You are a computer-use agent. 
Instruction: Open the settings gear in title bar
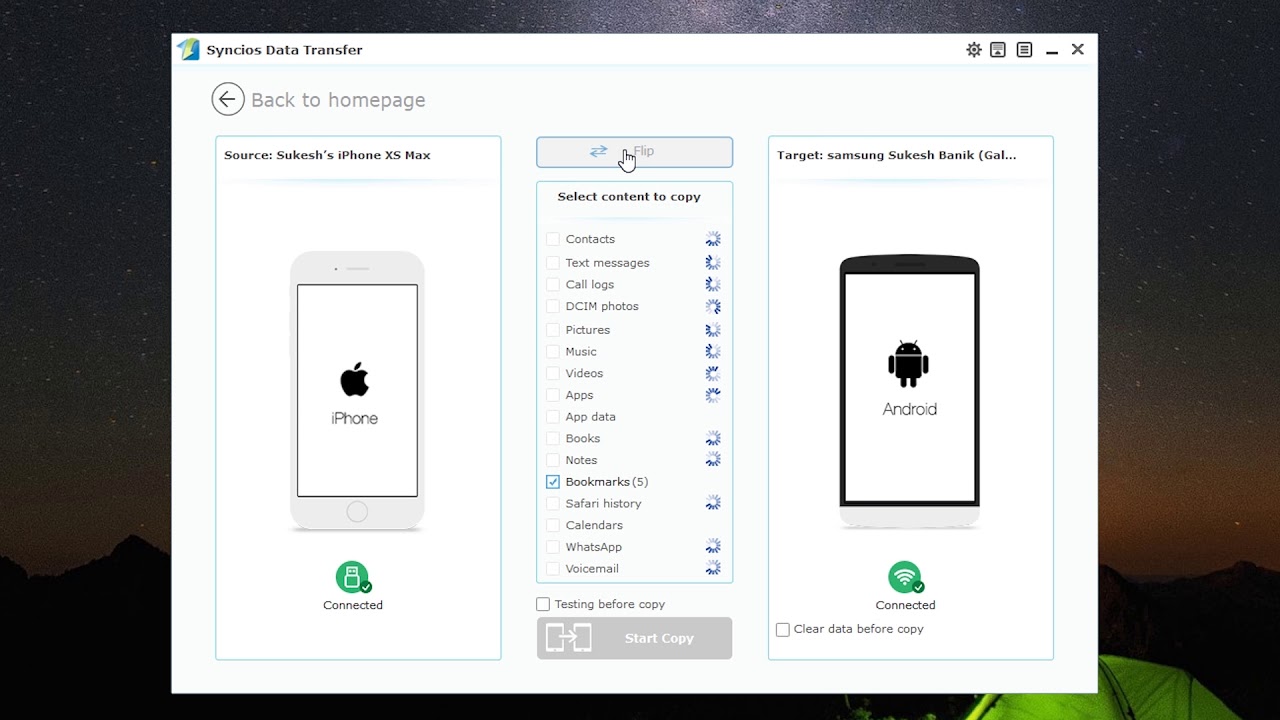[x=974, y=50]
